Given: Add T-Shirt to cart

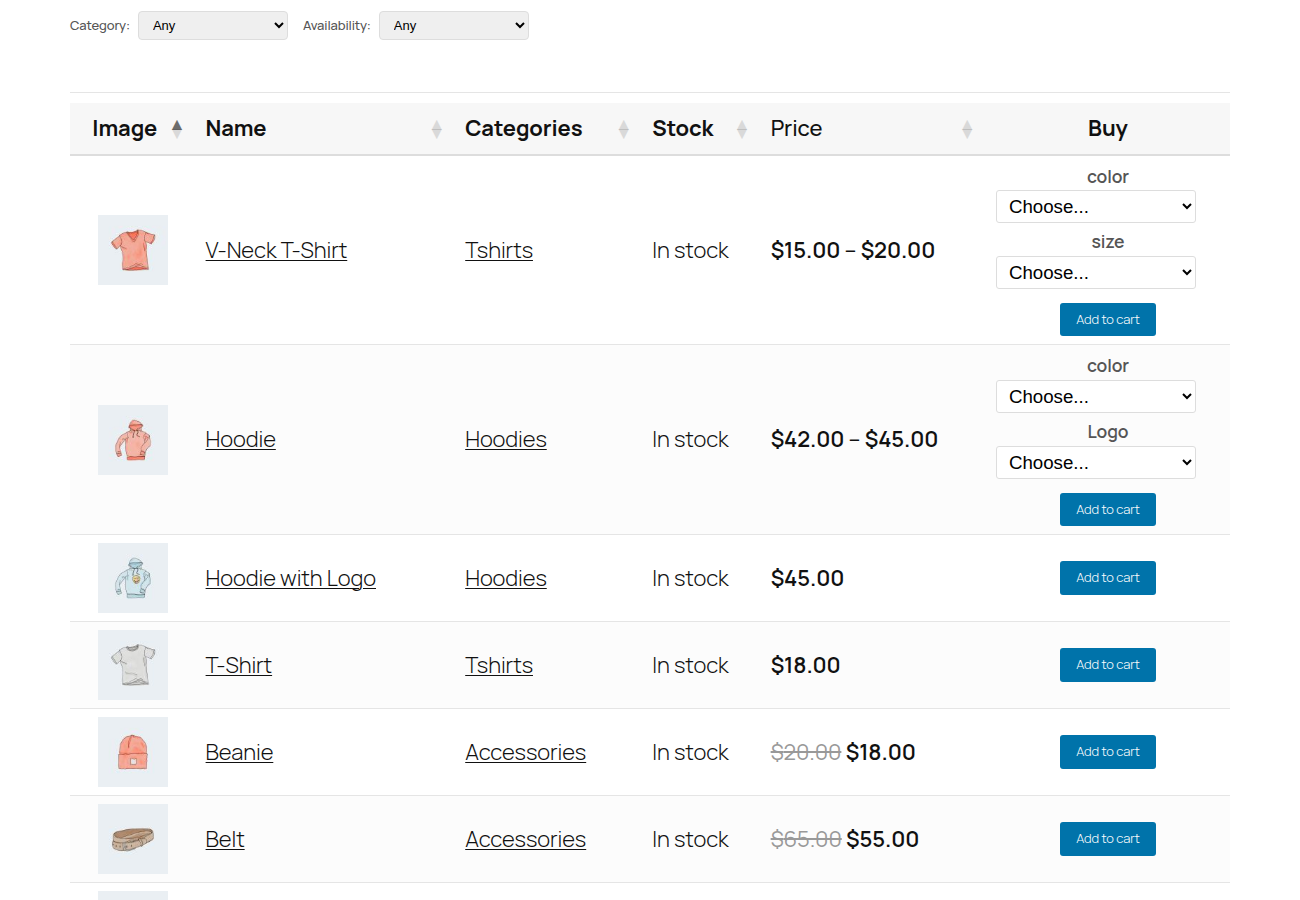Looking at the screenshot, I should [x=1108, y=665].
